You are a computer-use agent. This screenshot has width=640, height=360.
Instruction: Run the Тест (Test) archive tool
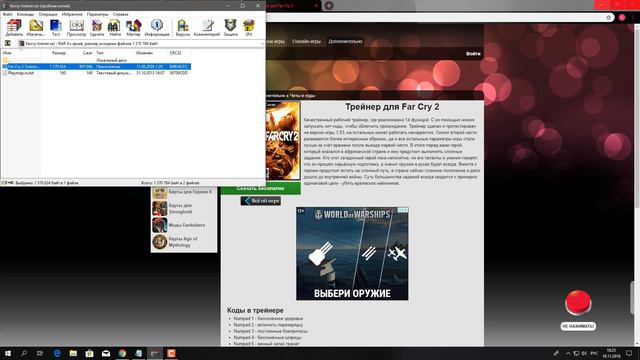[56, 28]
